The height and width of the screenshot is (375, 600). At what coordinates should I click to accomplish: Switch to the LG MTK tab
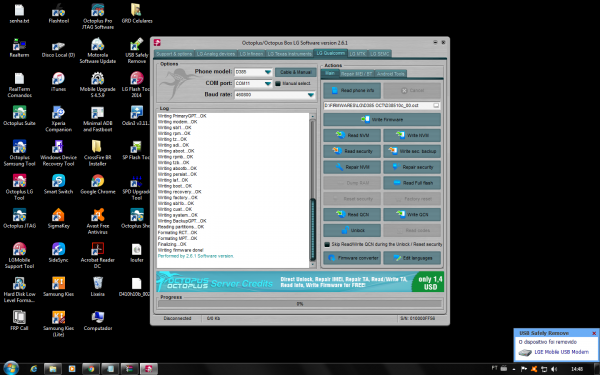coord(357,54)
